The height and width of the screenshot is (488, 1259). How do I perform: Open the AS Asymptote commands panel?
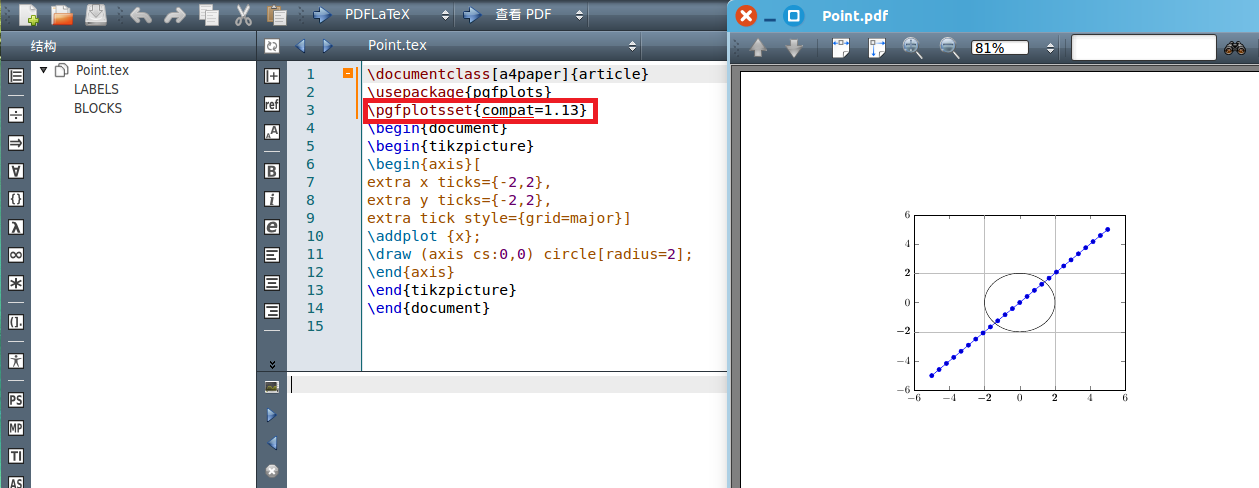pos(16,482)
